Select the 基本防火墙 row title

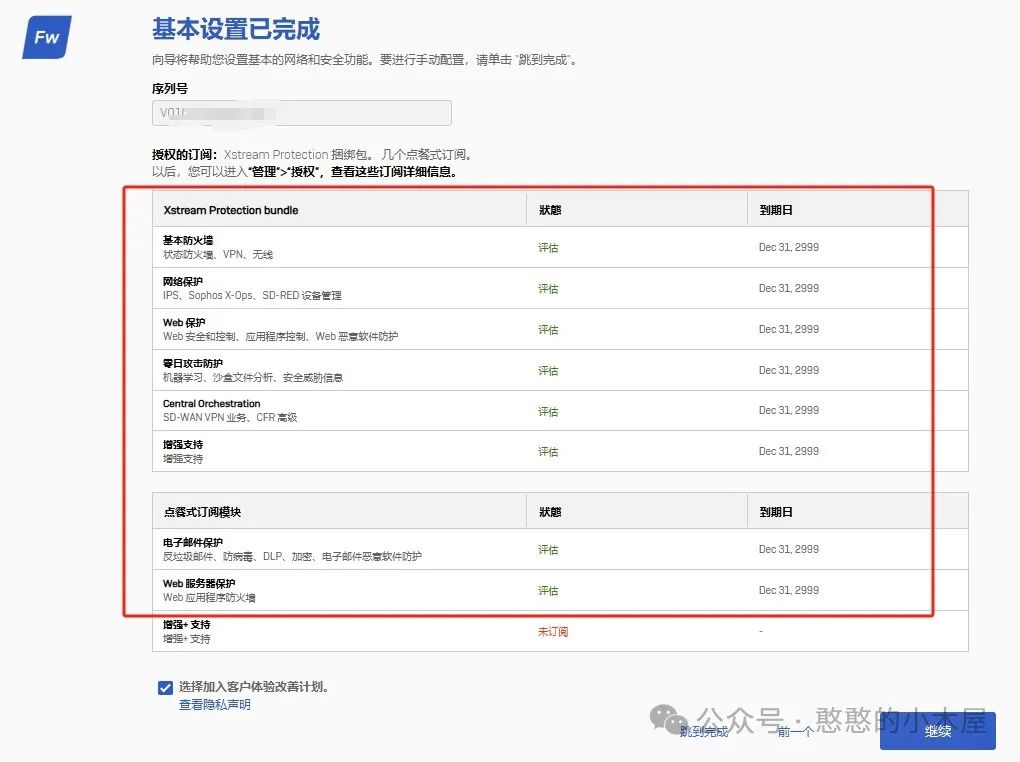point(188,240)
